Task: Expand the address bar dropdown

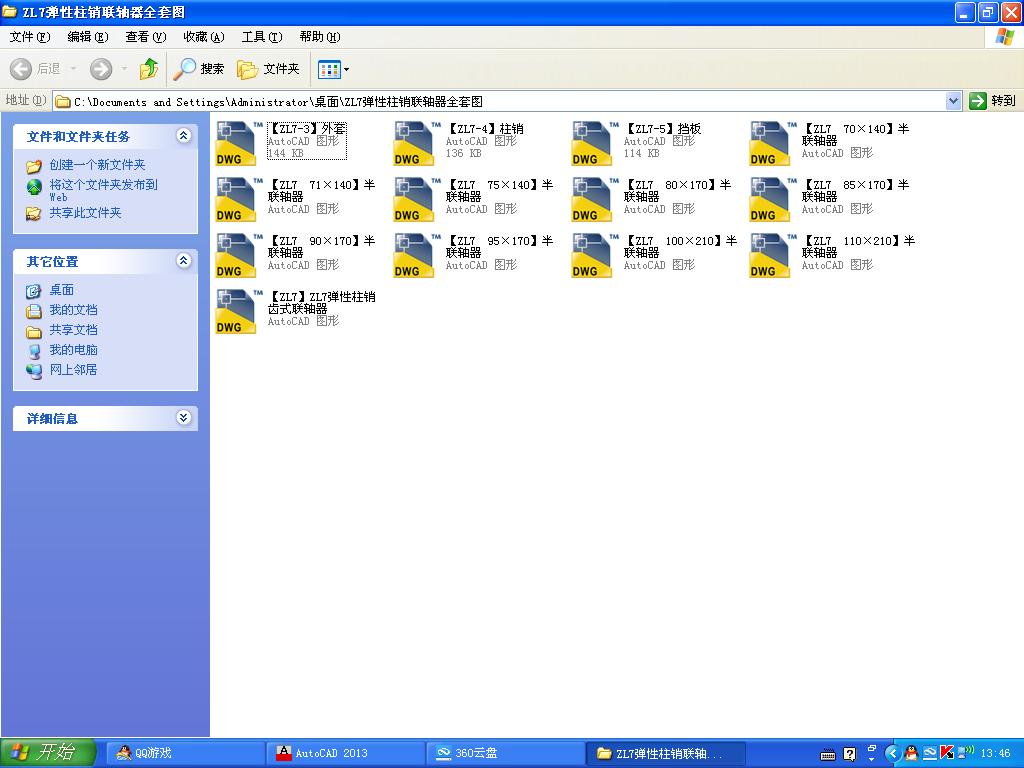Action: click(953, 101)
